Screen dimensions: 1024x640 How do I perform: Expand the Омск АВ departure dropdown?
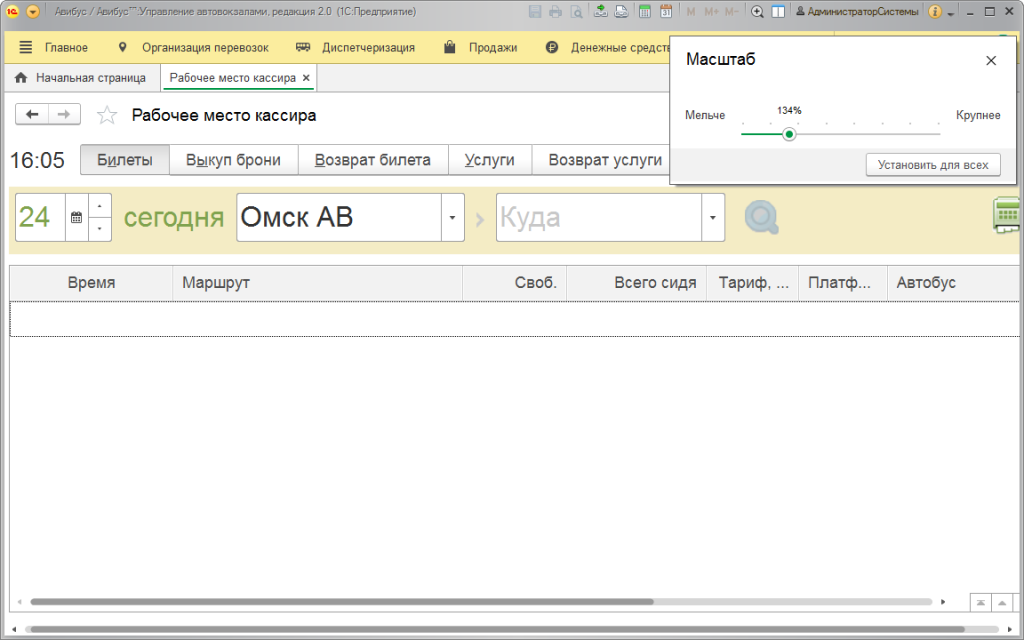pyautogui.click(x=453, y=218)
